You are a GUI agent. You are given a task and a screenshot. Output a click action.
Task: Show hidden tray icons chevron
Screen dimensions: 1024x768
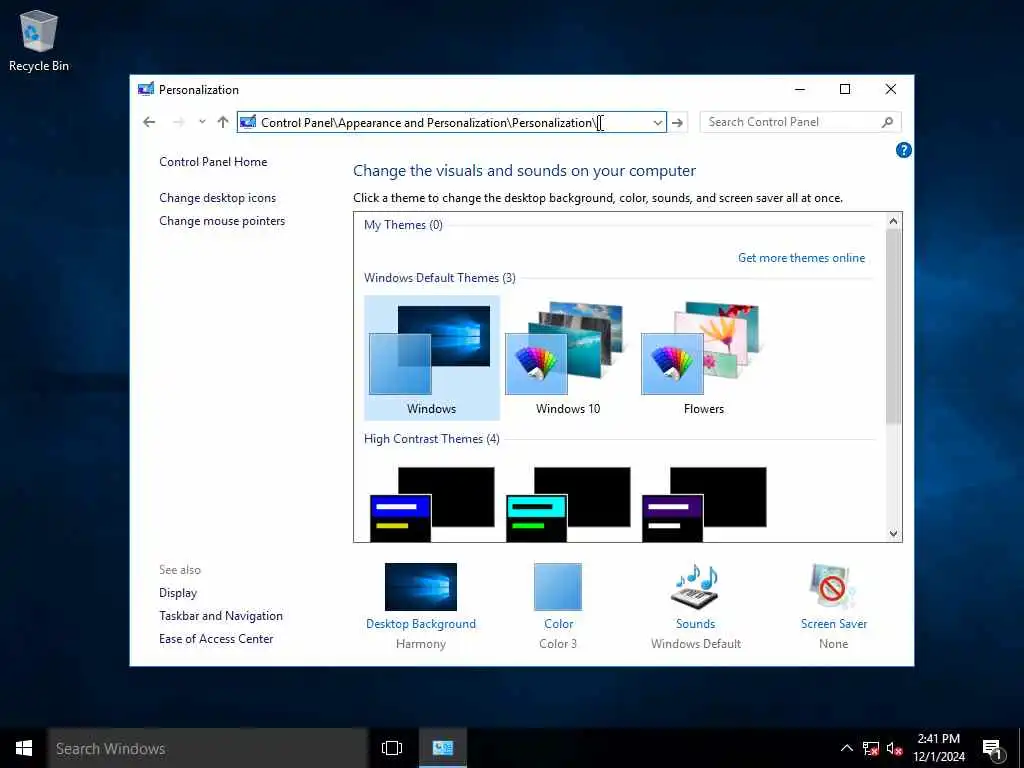(x=846, y=748)
